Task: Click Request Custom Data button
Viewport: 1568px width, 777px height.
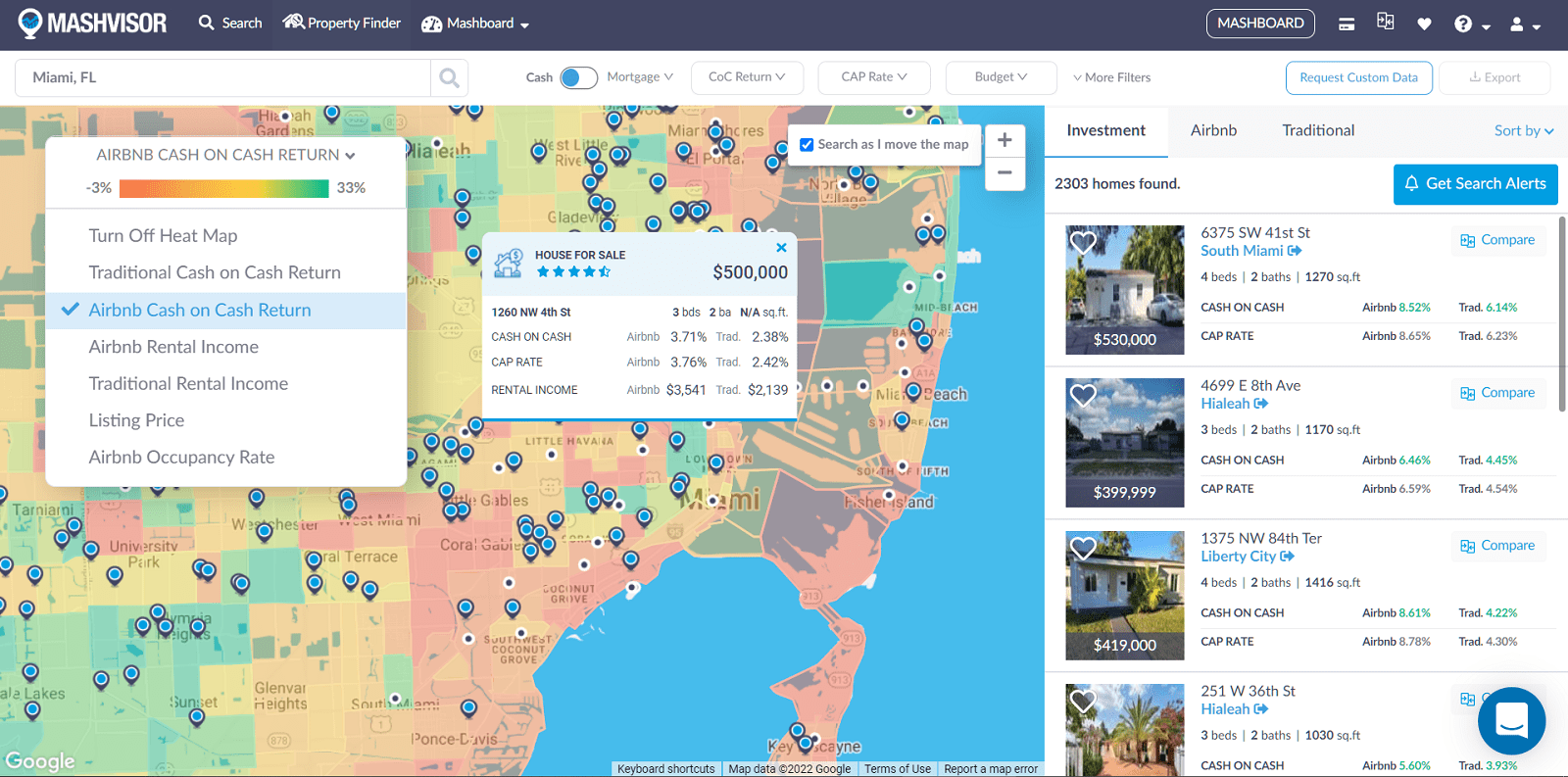Action: [x=1358, y=77]
